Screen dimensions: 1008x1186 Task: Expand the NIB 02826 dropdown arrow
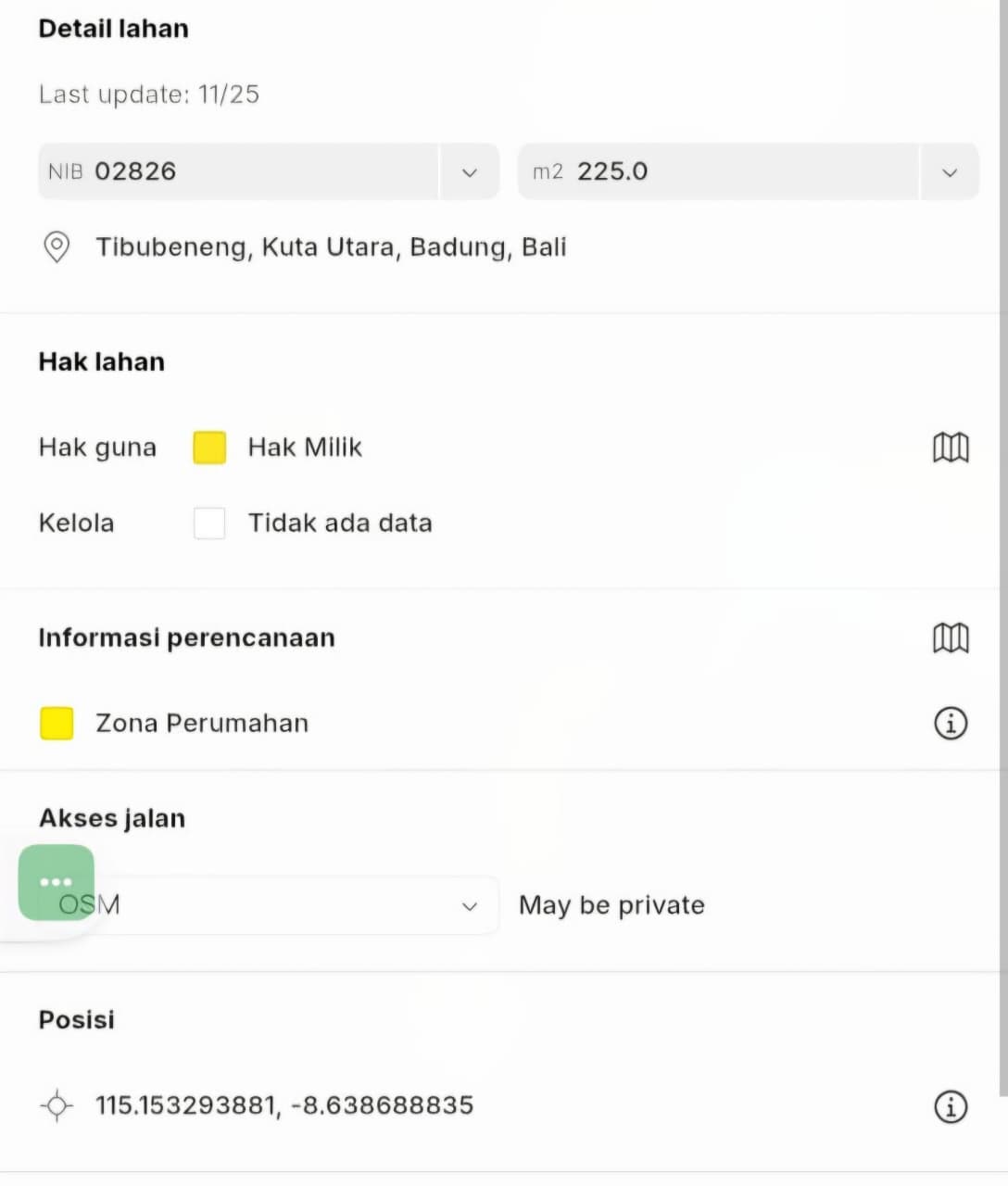[470, 172]
